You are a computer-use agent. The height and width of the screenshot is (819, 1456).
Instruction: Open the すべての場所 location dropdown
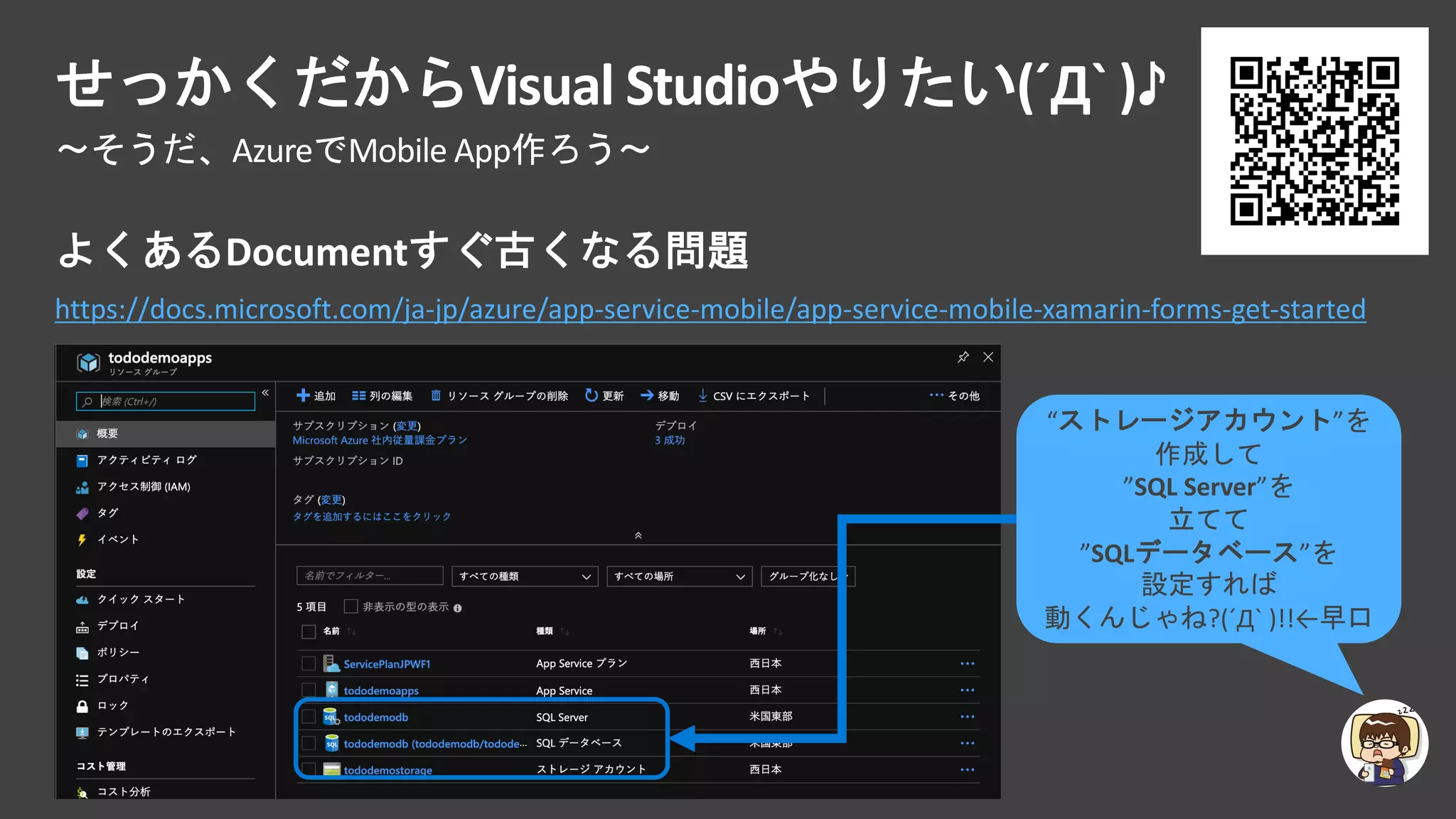pos(680,576)
